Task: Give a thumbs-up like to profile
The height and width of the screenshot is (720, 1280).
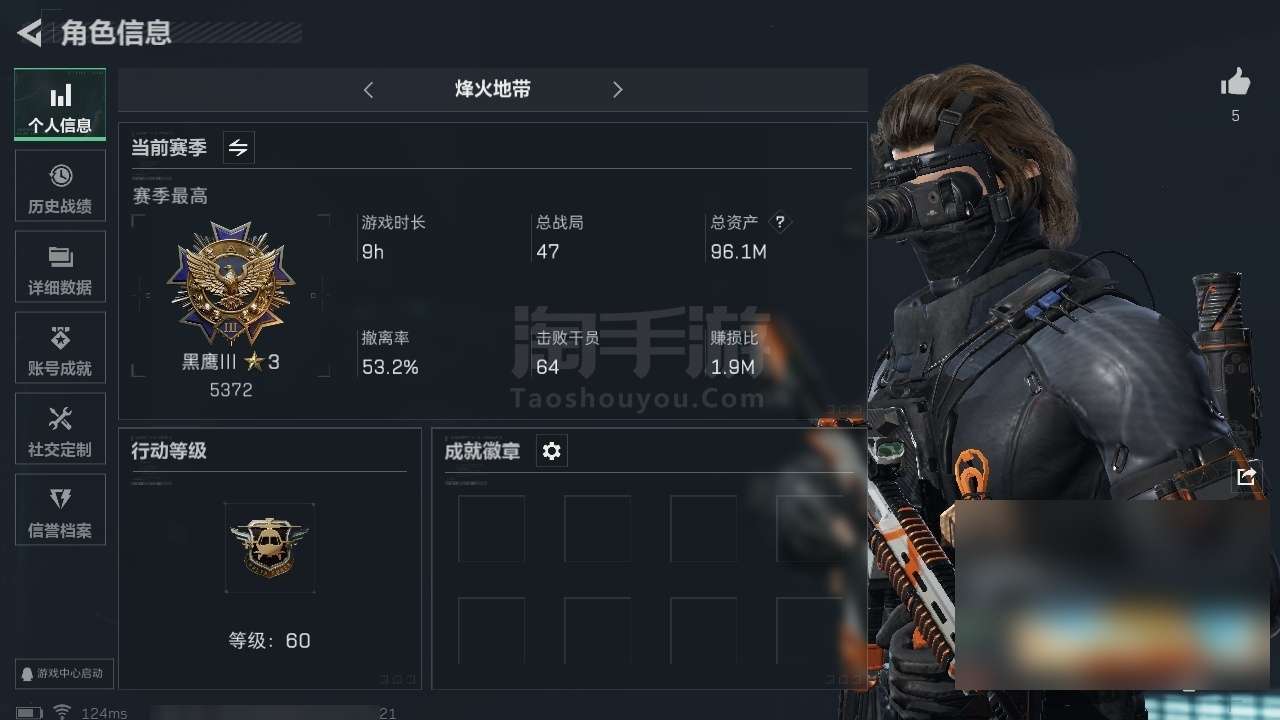Action: coord(1235,83)
